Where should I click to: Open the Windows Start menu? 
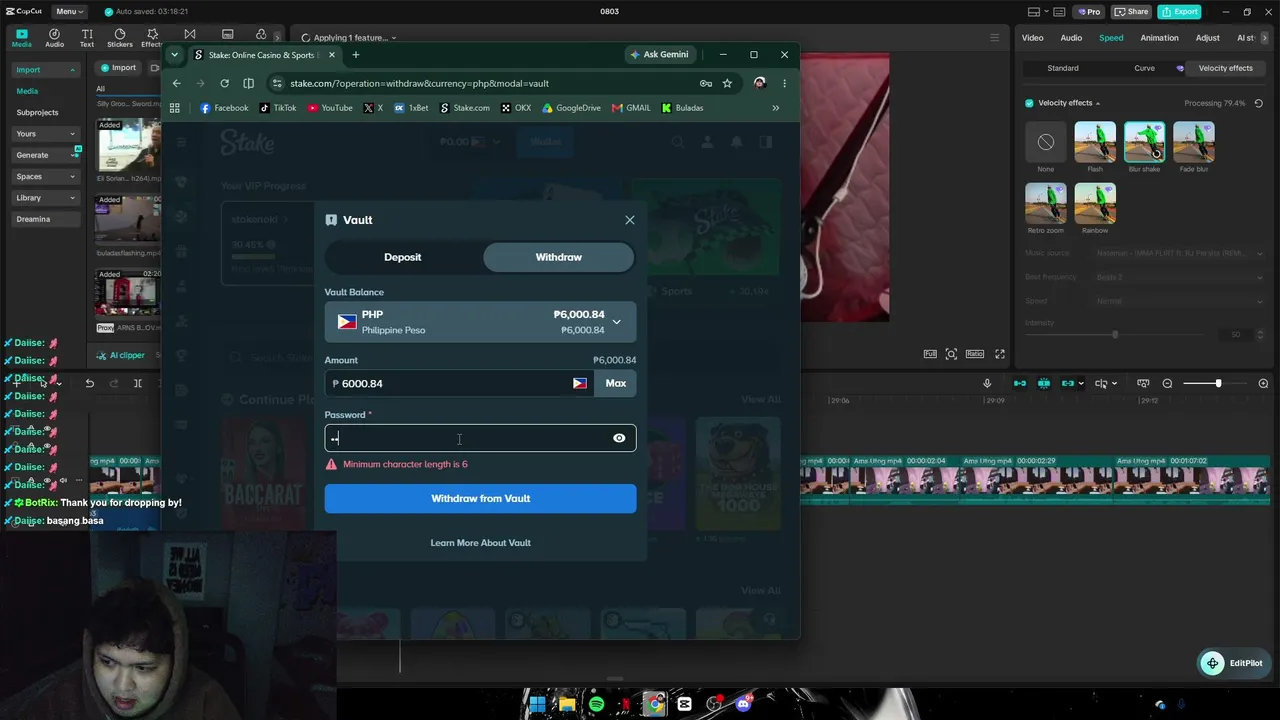click(x=537, y=704)
